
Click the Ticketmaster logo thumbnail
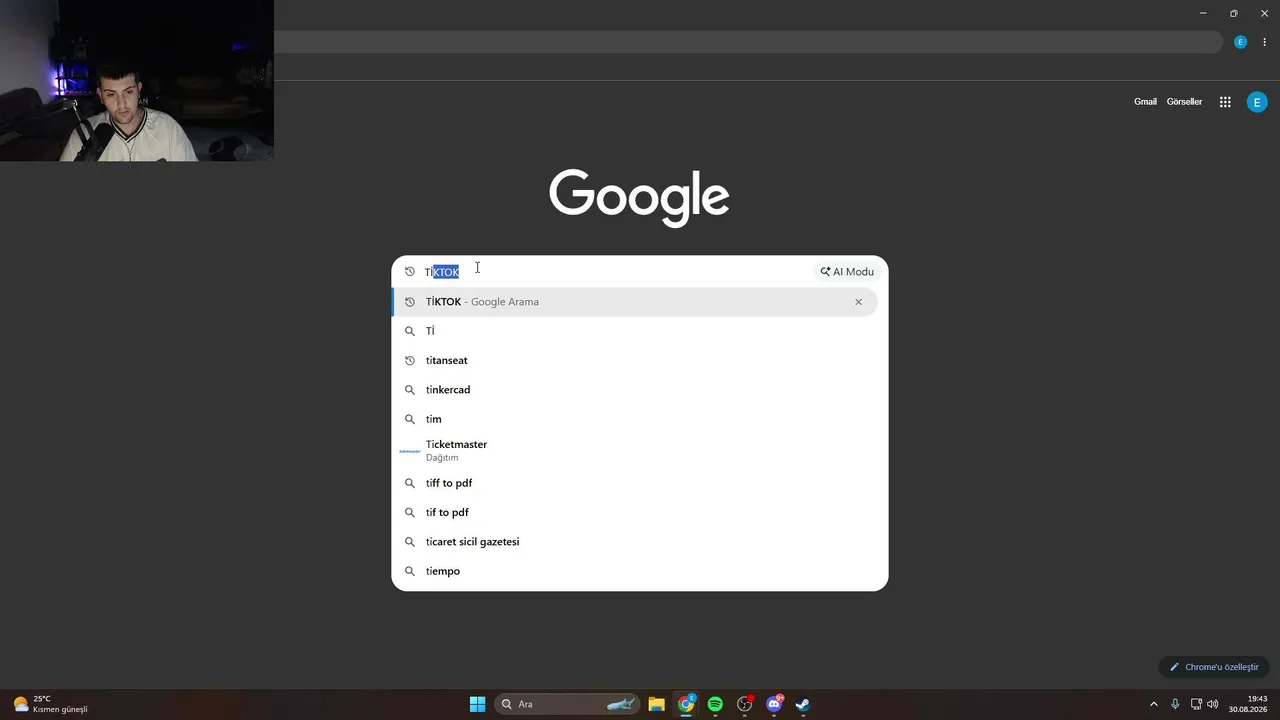pos(410,451)
